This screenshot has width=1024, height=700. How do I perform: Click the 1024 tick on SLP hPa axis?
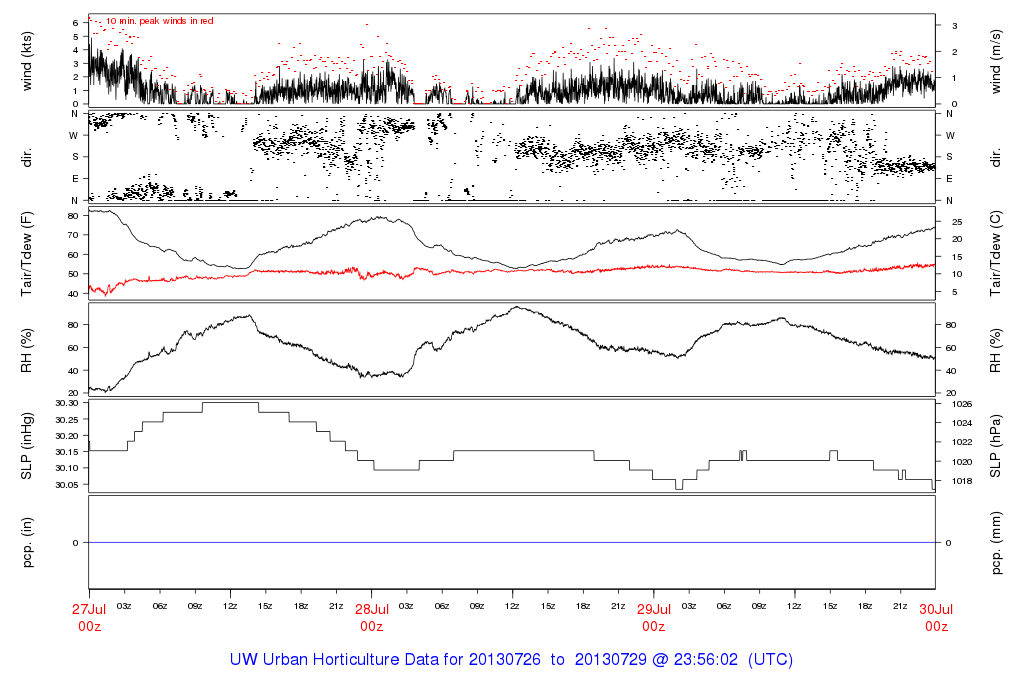pos(961,423)
